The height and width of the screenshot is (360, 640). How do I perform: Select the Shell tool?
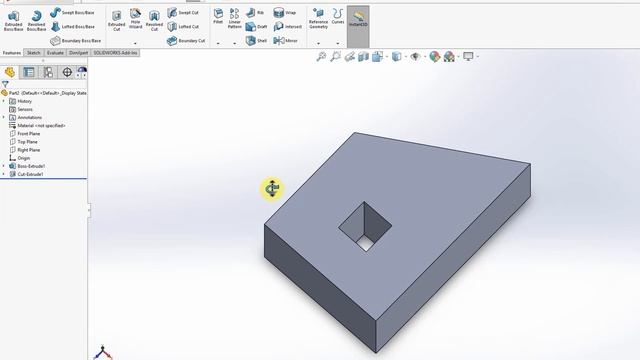pos(256,41)
